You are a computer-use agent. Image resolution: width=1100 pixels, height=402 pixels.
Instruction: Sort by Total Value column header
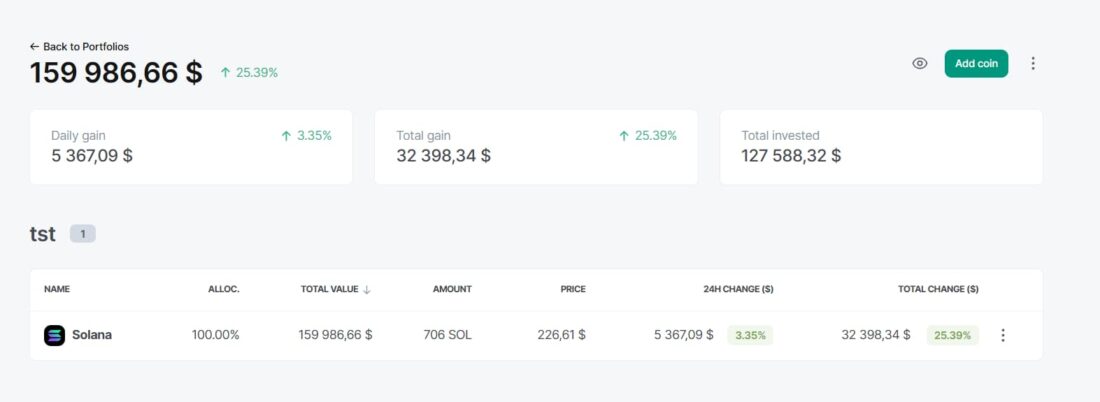pos(329,289)
